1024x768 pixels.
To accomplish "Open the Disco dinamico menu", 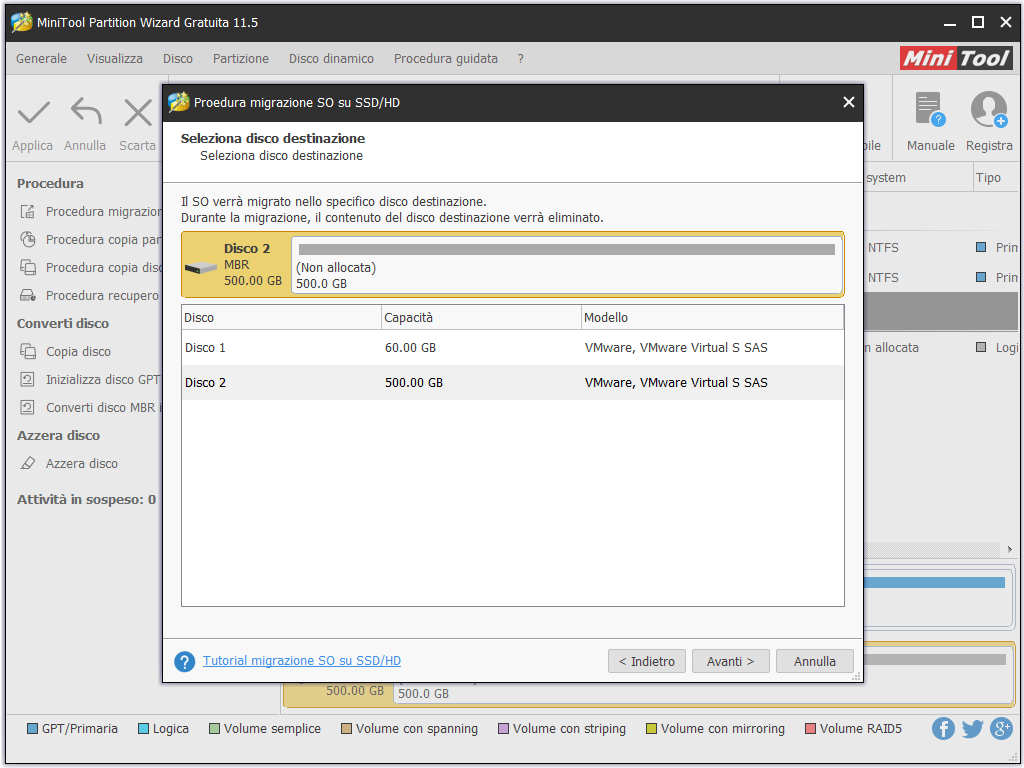I will coord(331,59).
